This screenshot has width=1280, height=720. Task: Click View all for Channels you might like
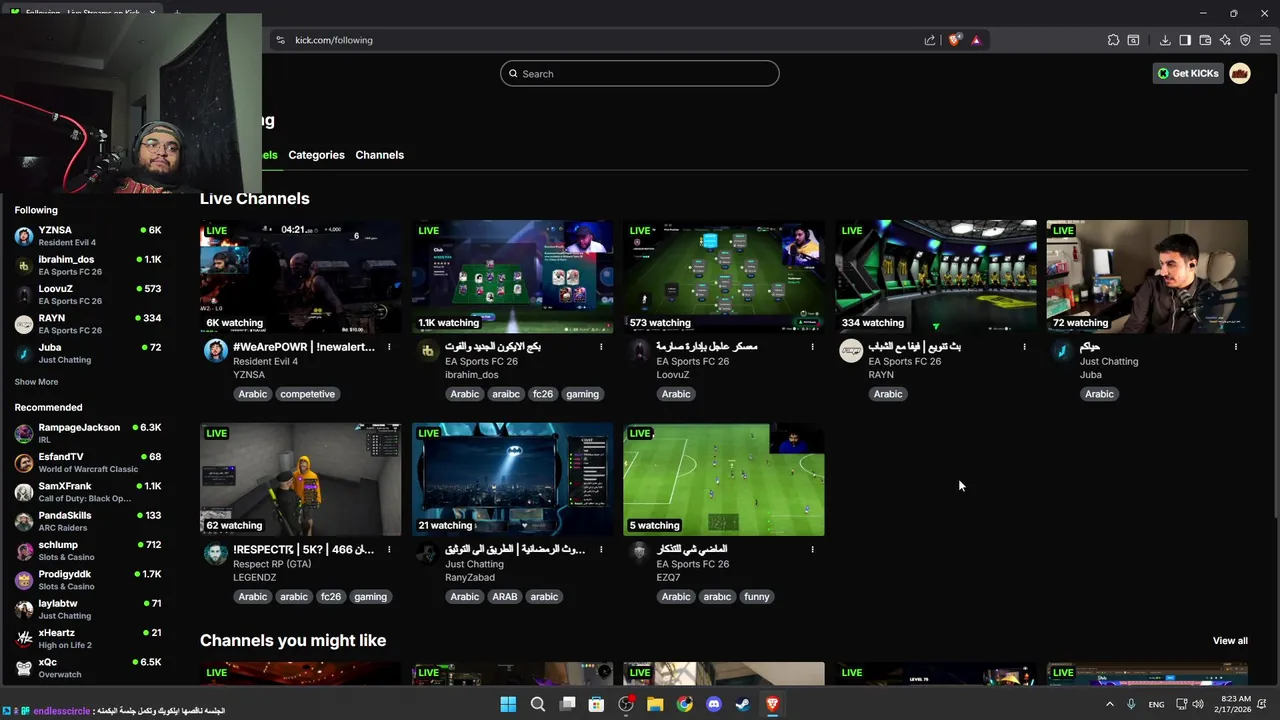point(1230,641)
